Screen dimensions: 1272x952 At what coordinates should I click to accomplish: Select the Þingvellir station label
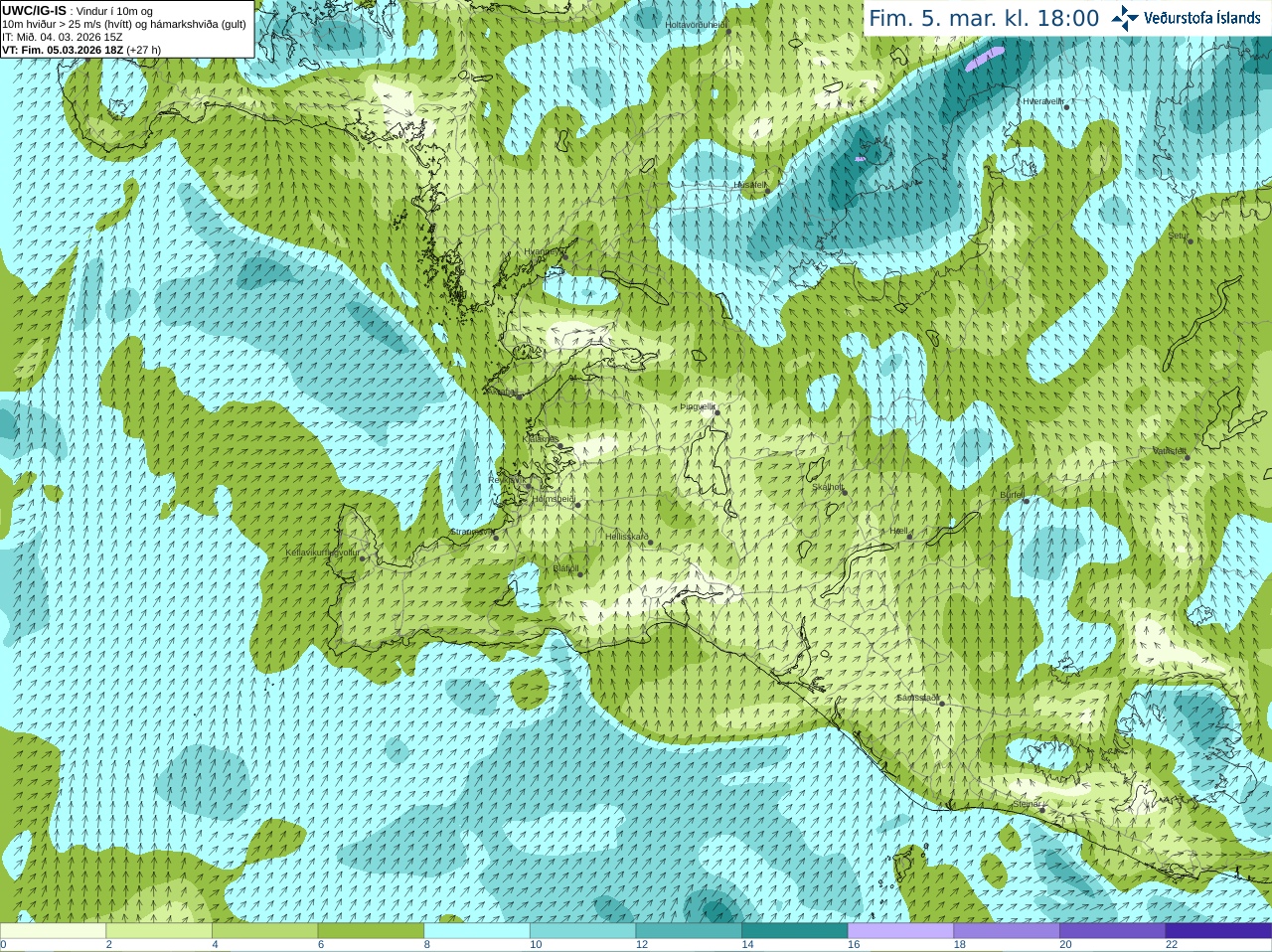698,406
